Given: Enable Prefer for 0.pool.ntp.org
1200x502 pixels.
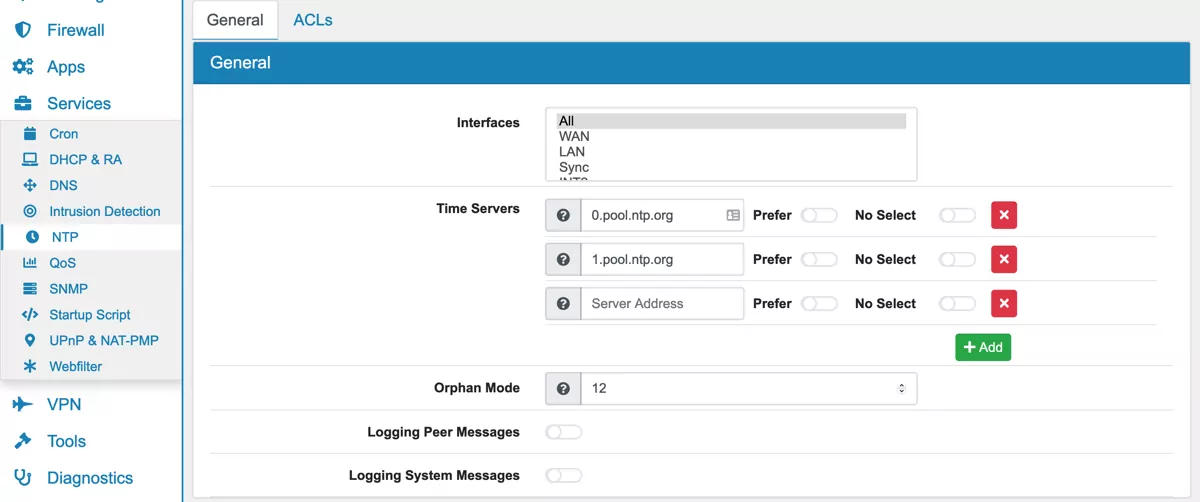Looking at the screenshot, I should pyautogui.click(x=819, y=215).
